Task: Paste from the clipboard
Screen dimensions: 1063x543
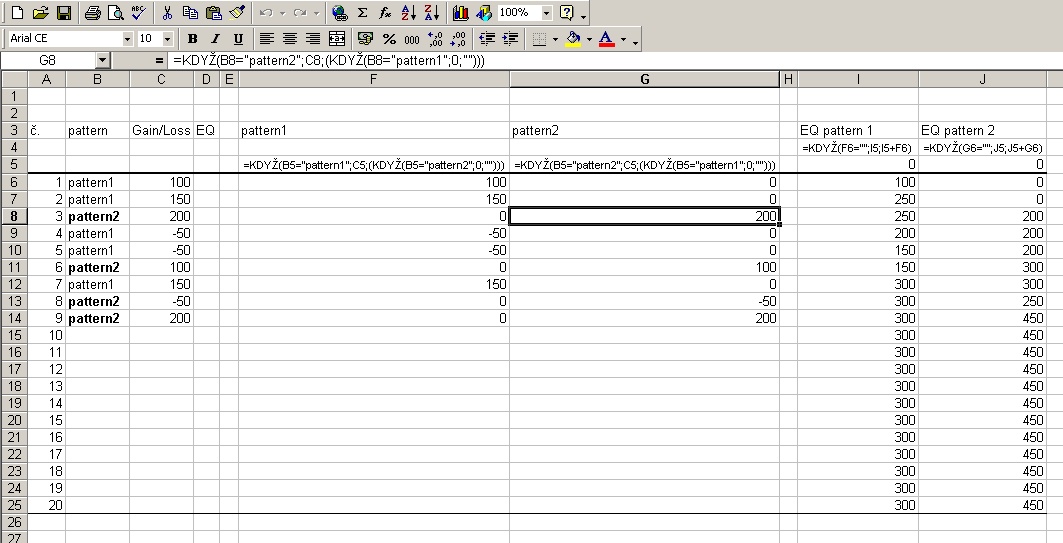Action: click(214, 12)
